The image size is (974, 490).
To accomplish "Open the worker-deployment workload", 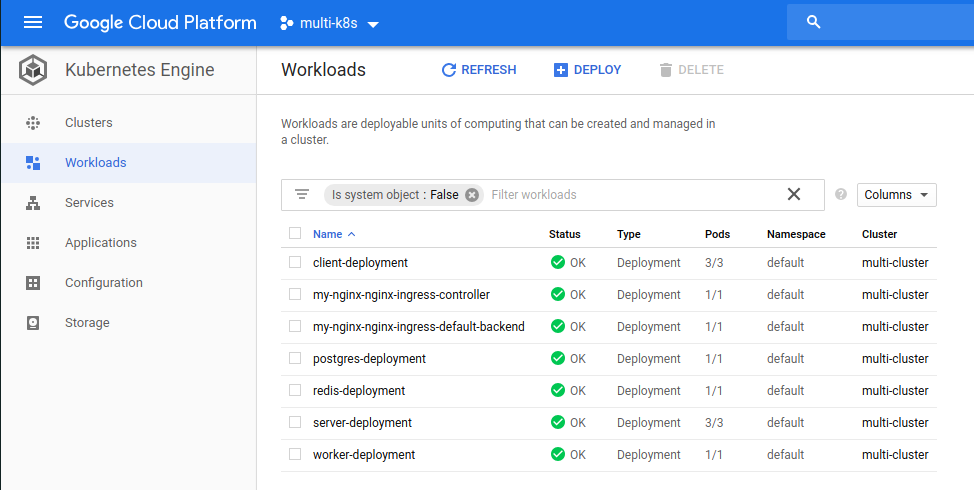I will tap(364, 455).
